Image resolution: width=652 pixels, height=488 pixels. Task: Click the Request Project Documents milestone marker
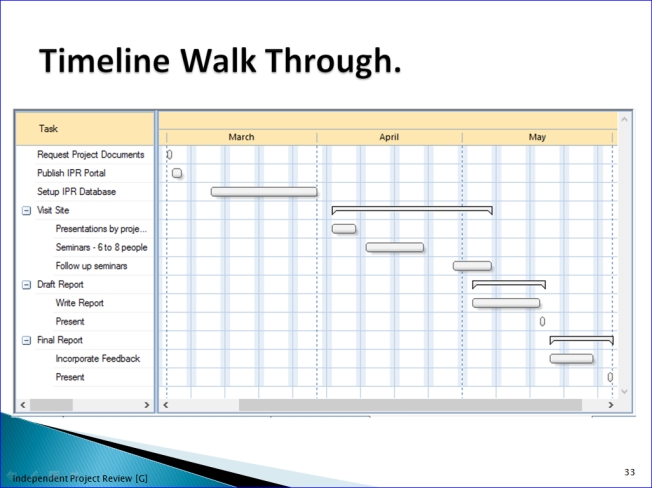(x=169, y=155)
